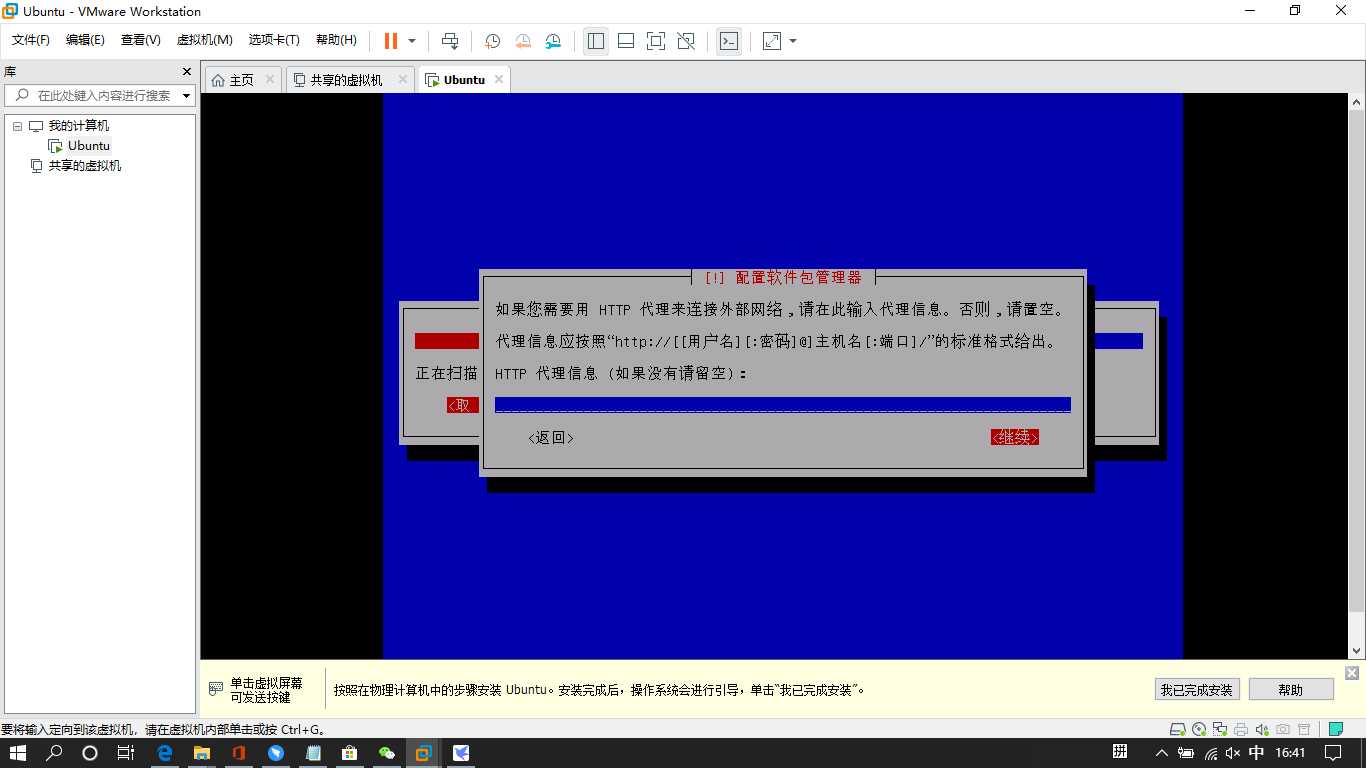Click the 我已完成安装 button
Screen dimensions: 1366x768
tap(1197, 689)
